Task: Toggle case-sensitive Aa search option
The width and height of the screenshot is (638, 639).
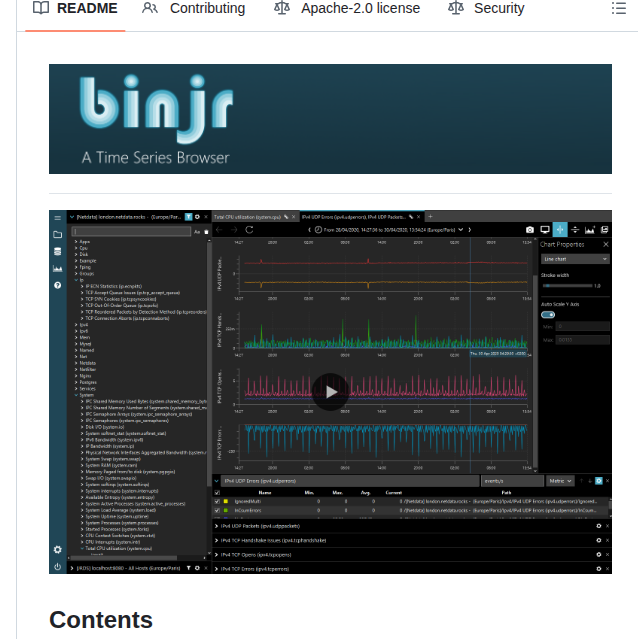Action: [x=197, y=232]
